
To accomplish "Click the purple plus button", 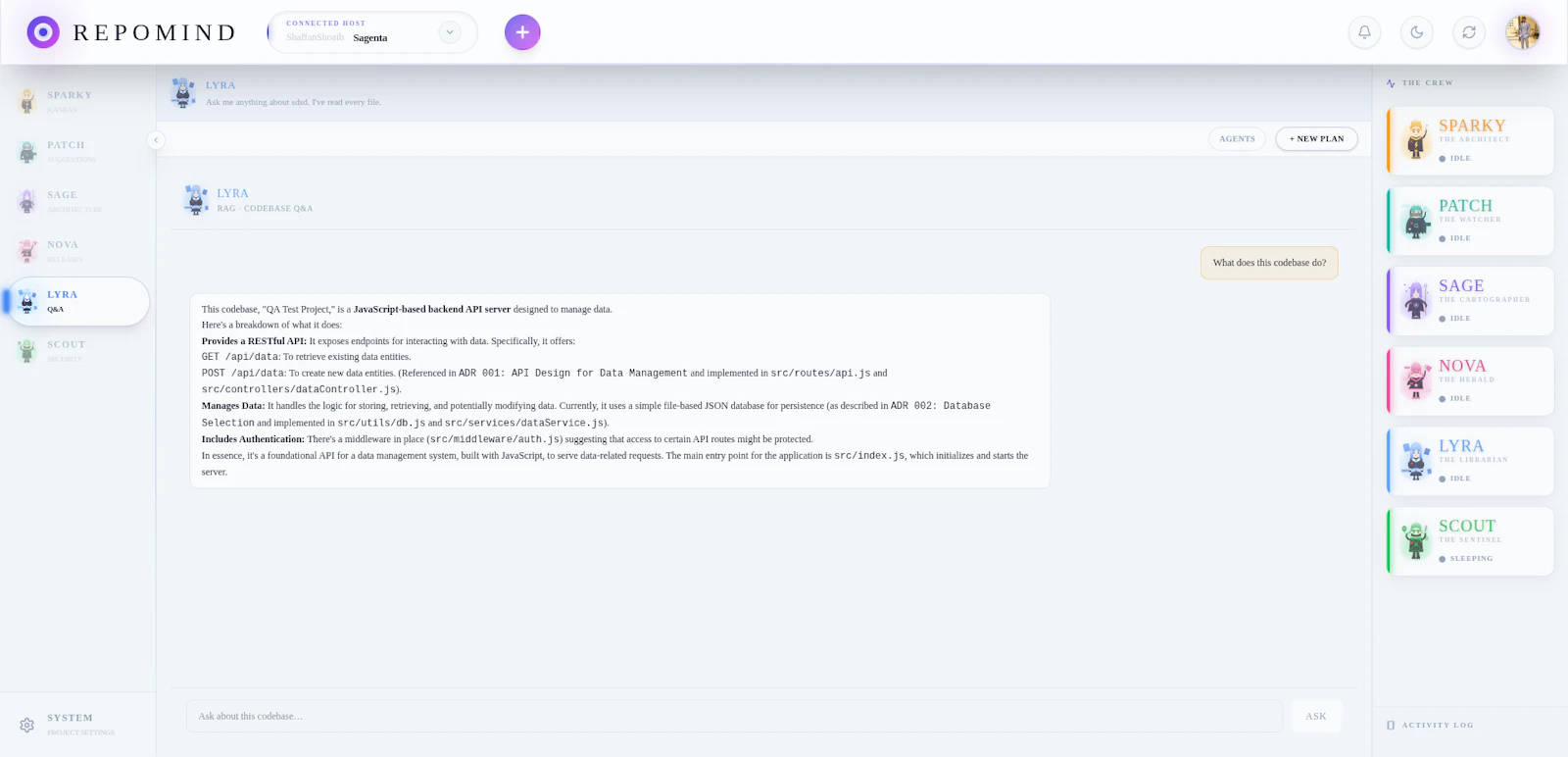I will click(x=522, y=32).
